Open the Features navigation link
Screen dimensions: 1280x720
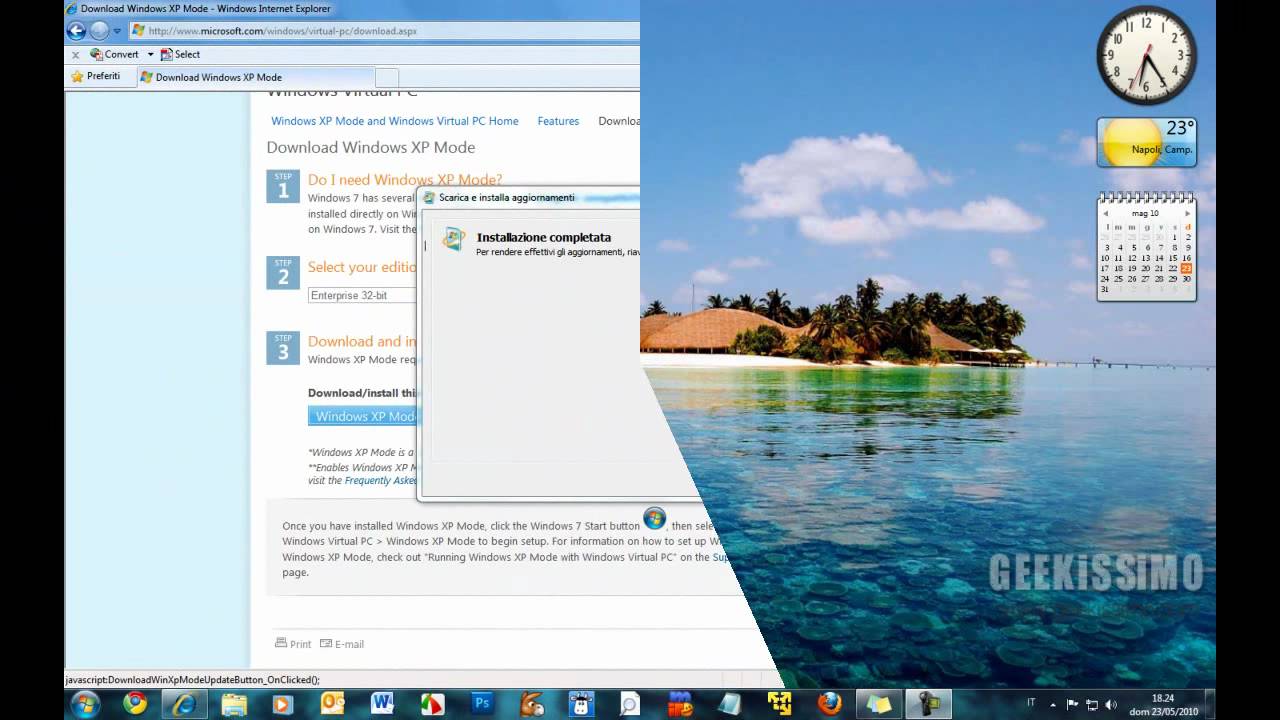(558, 121)
